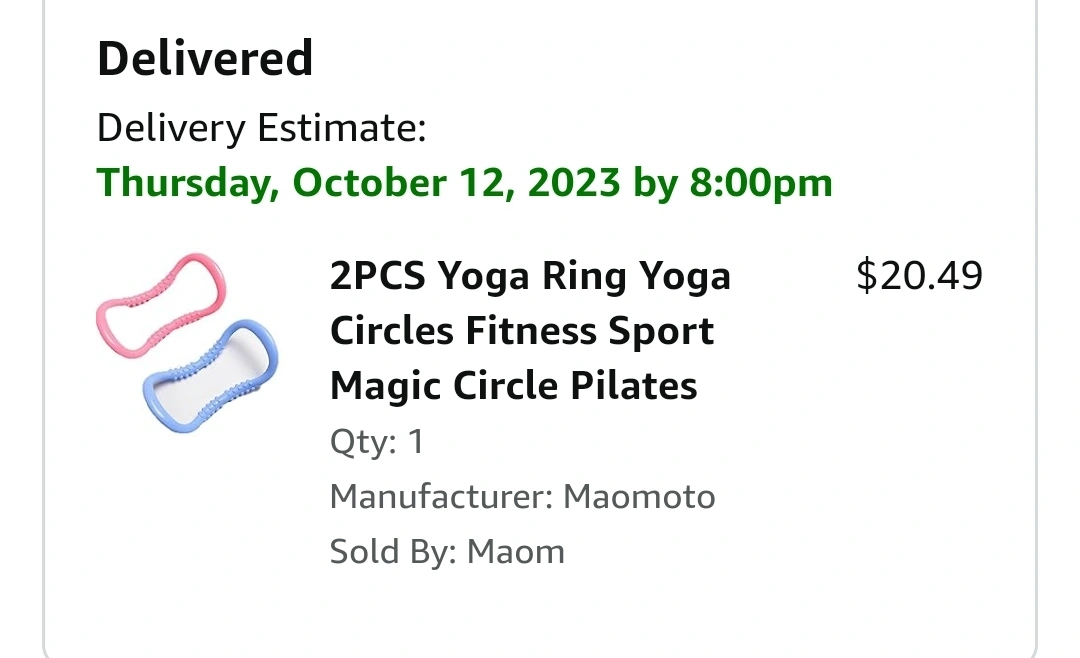Select the Maomoto manufacturer name
This screenshot has height=658, width=1080.
point(639,497)
